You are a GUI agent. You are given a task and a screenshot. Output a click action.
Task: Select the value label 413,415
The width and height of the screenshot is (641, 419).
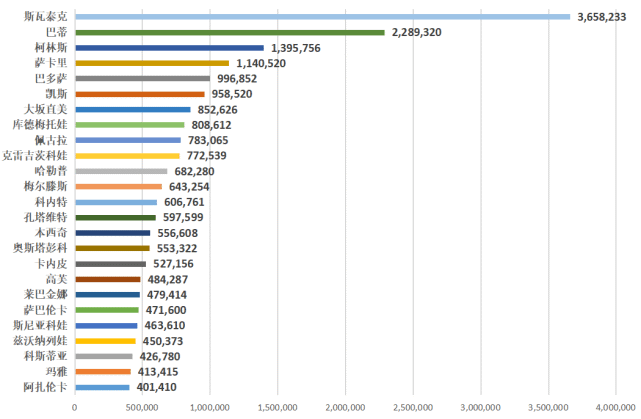[158, 372]
